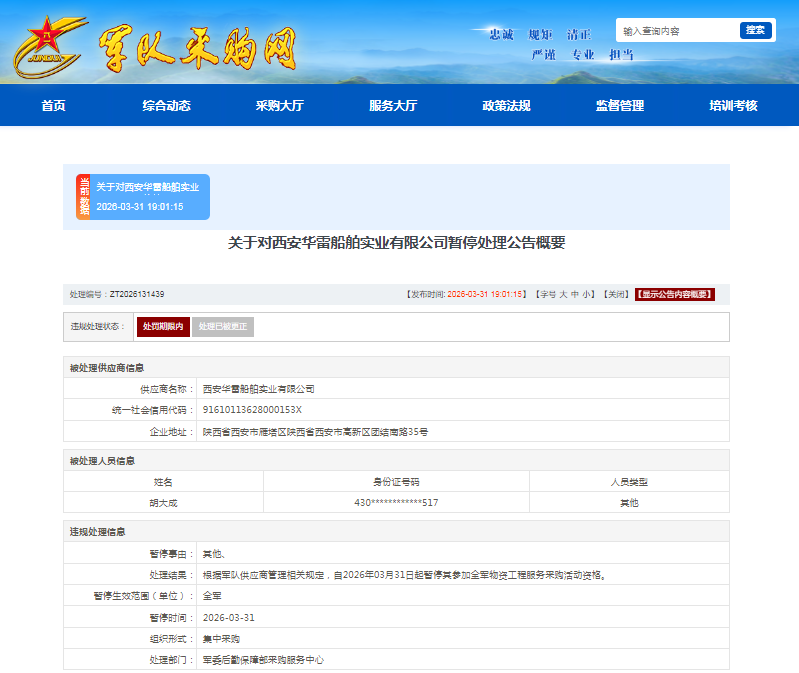The width and height of the screenshot is (799, 673).
Task: Select the 处理已被更正 status tab
Action: point(222,327)
